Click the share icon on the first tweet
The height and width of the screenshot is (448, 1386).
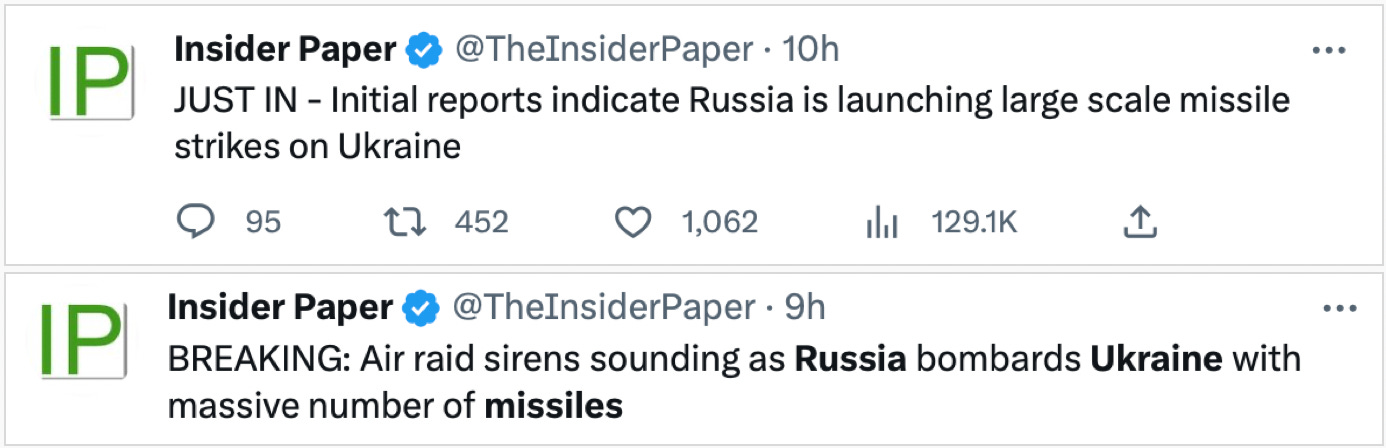[1139, 222]
